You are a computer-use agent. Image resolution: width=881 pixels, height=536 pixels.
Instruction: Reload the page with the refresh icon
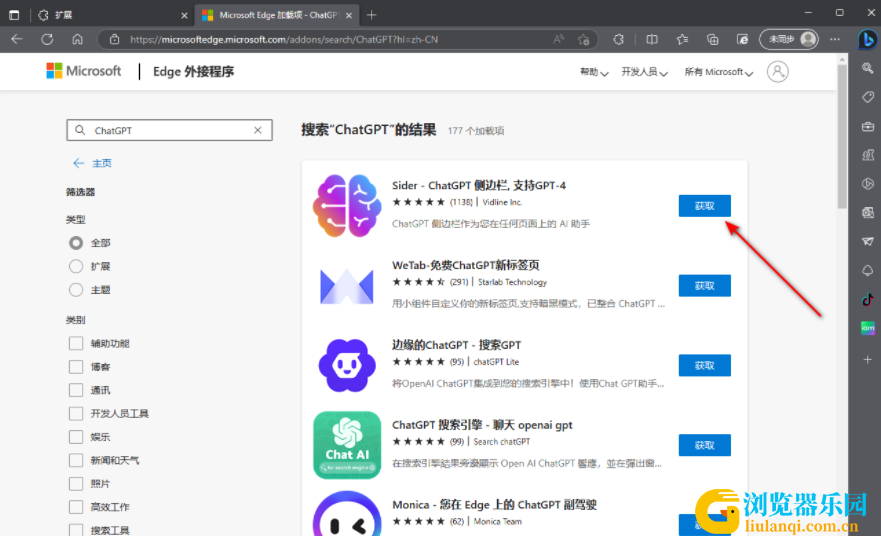pyautogui.click(x=47, y=39)
